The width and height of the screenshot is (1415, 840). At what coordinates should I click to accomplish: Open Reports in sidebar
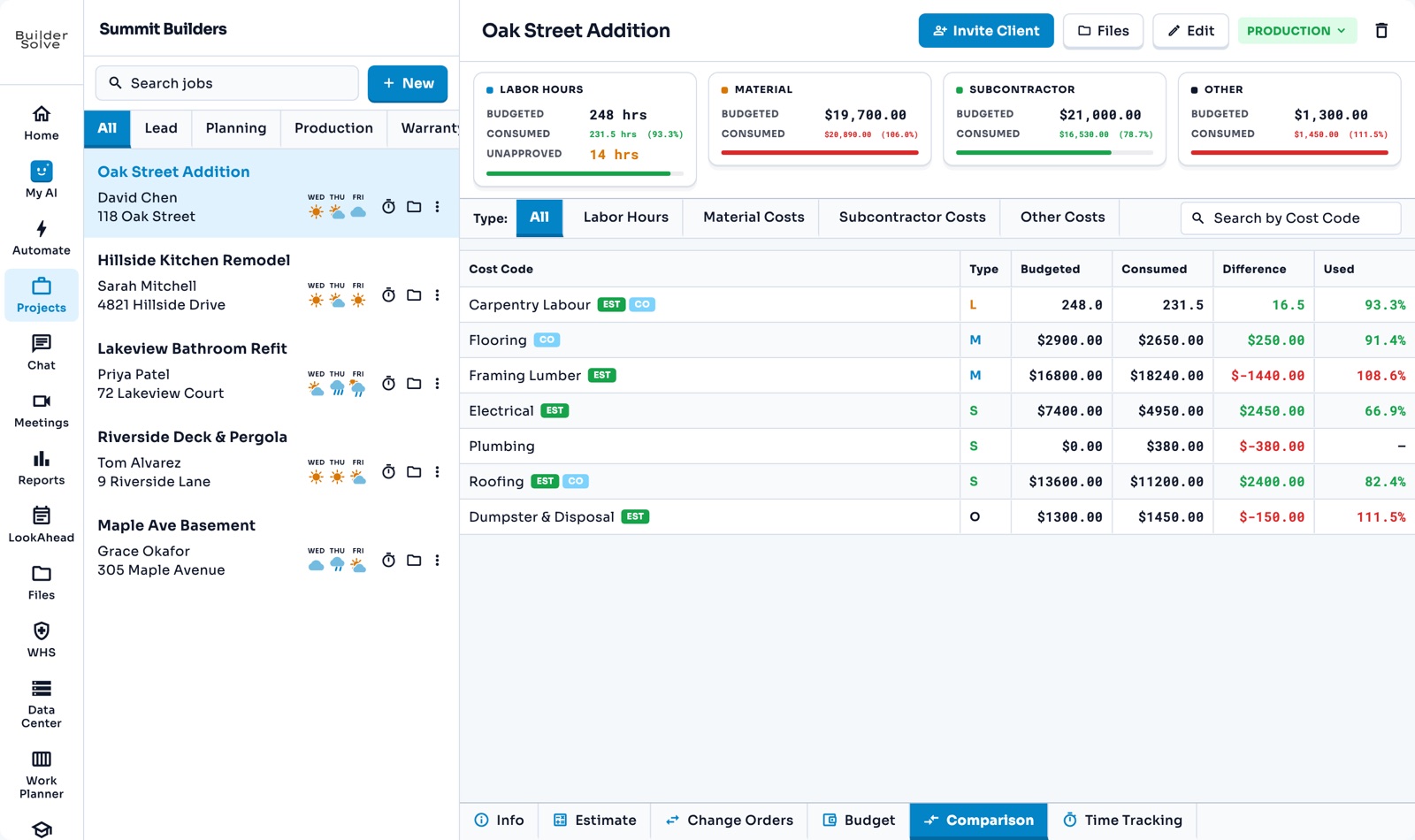pos(42,468)
